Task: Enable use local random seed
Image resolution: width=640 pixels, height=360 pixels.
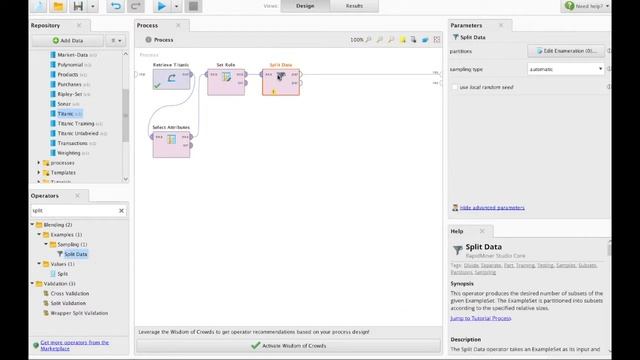Action: [x=455, y=87]
